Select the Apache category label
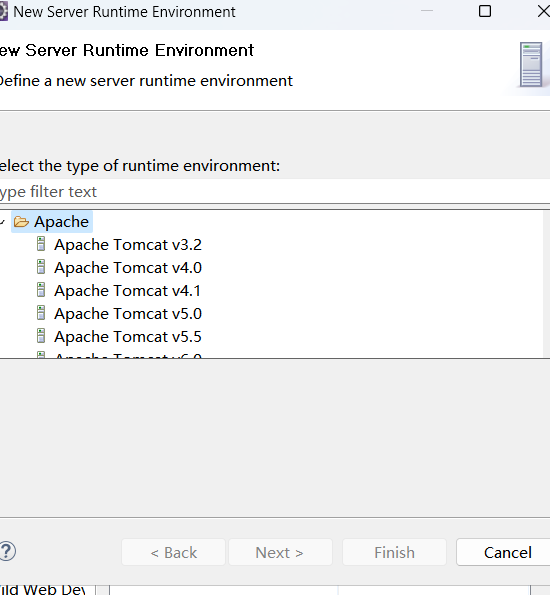The height and width of the screenshot is (595, 550). click(61, 222)
